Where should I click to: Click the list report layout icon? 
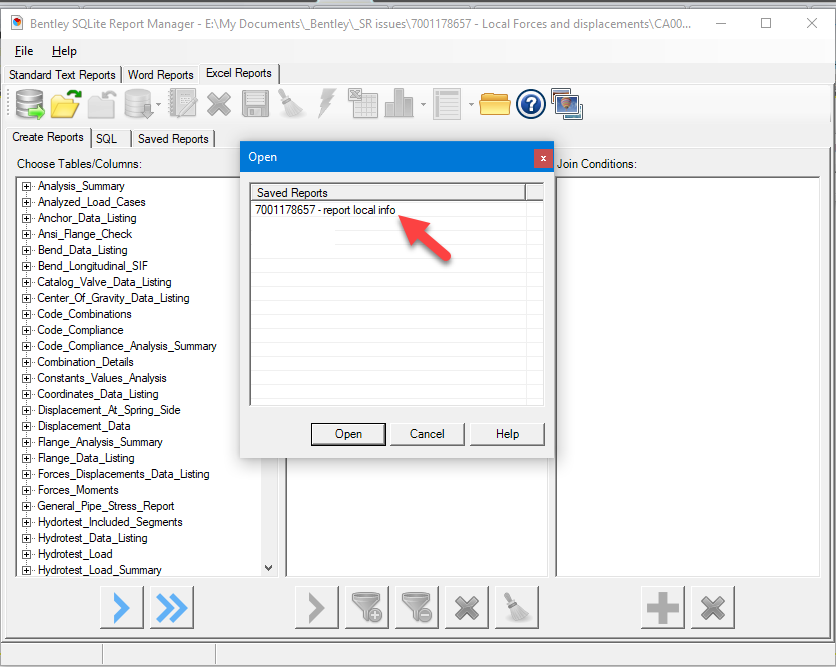pos(447,104)
